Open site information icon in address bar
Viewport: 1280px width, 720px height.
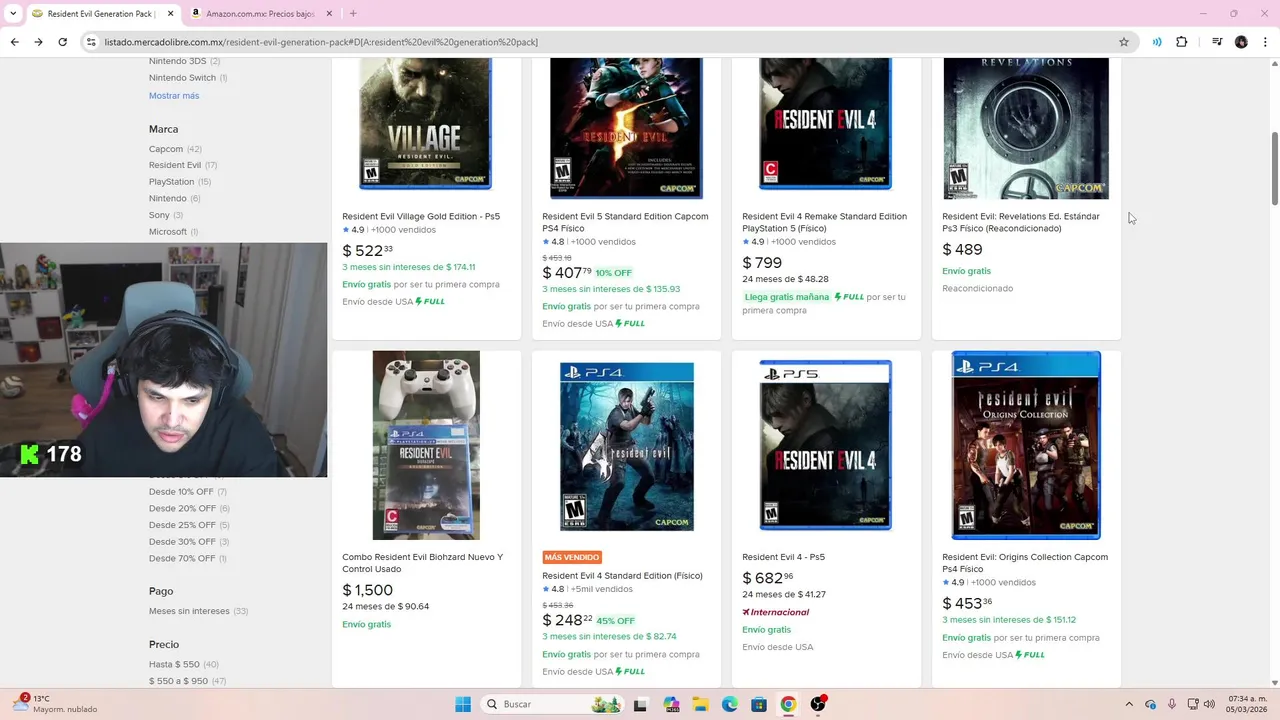coord(91,42)
